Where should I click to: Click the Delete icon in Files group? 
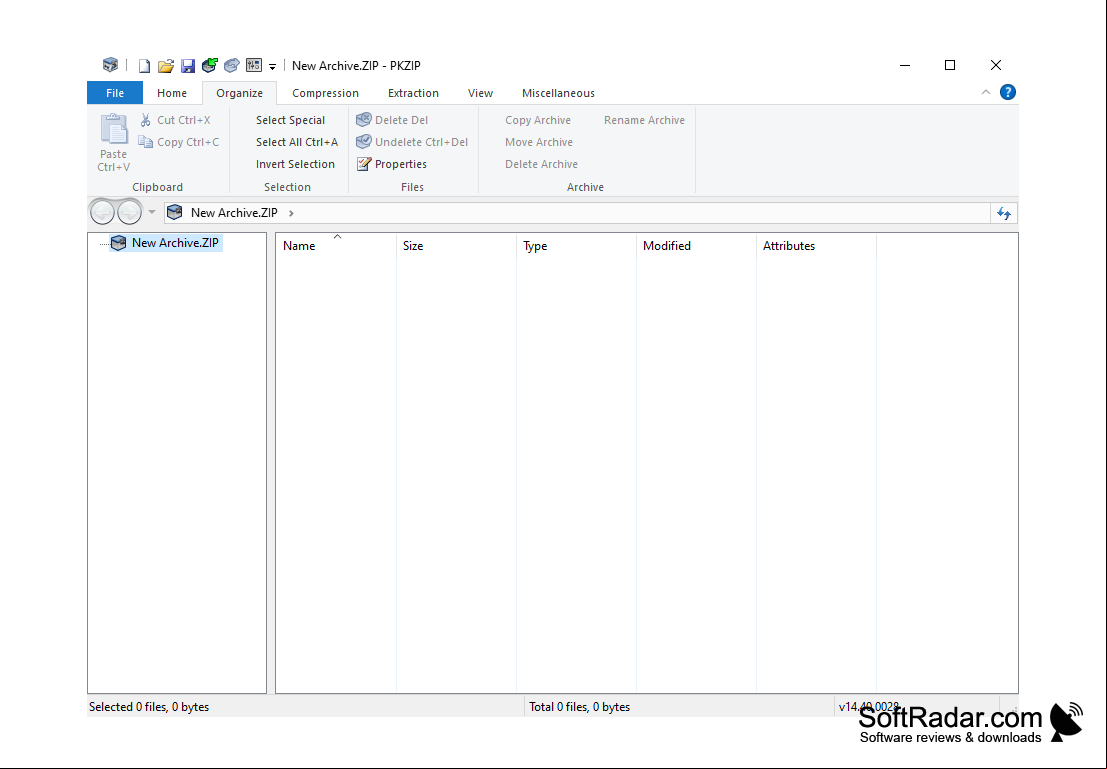[x=364, y=119]
